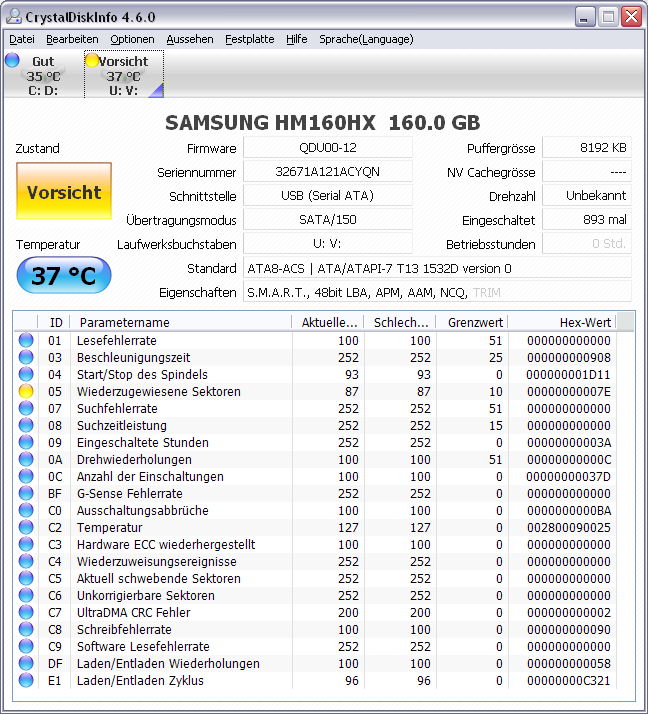This screenshot has height=714, width=648.
Task: Click status orb for Eingeschaltete Stunden
Action: (x=26, y=442)
